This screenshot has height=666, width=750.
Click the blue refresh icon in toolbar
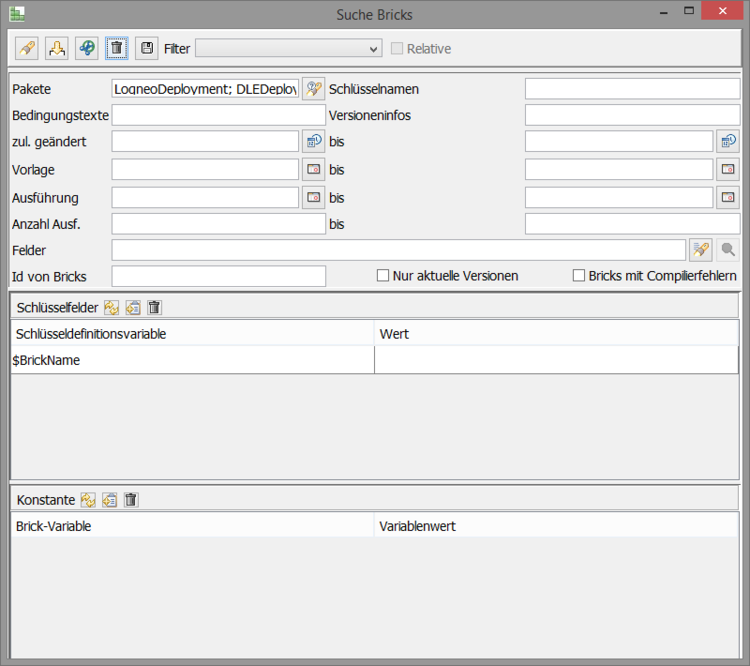pyautogui.click(x=87, y=48)
